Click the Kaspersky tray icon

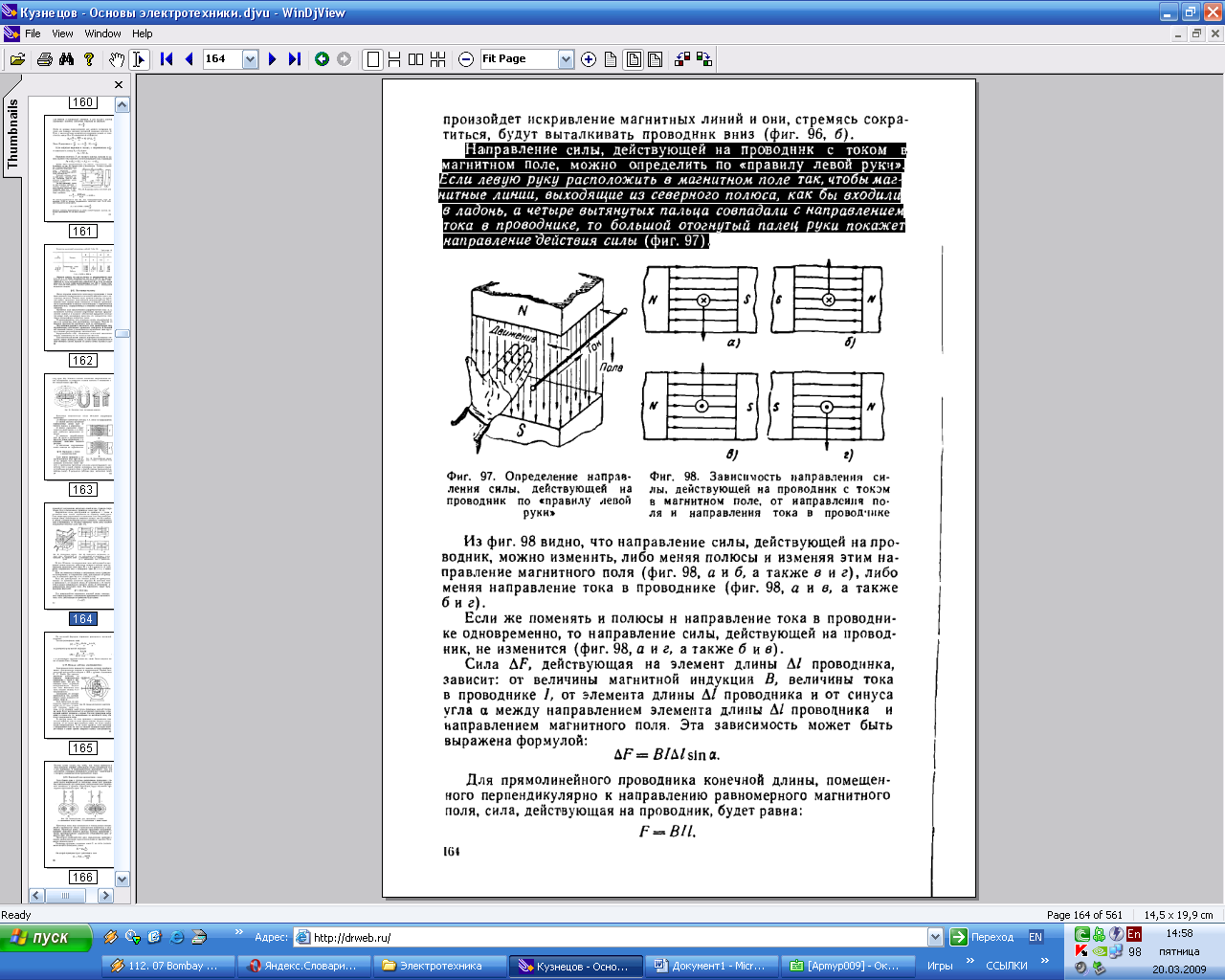click(x=1081, y=951)
